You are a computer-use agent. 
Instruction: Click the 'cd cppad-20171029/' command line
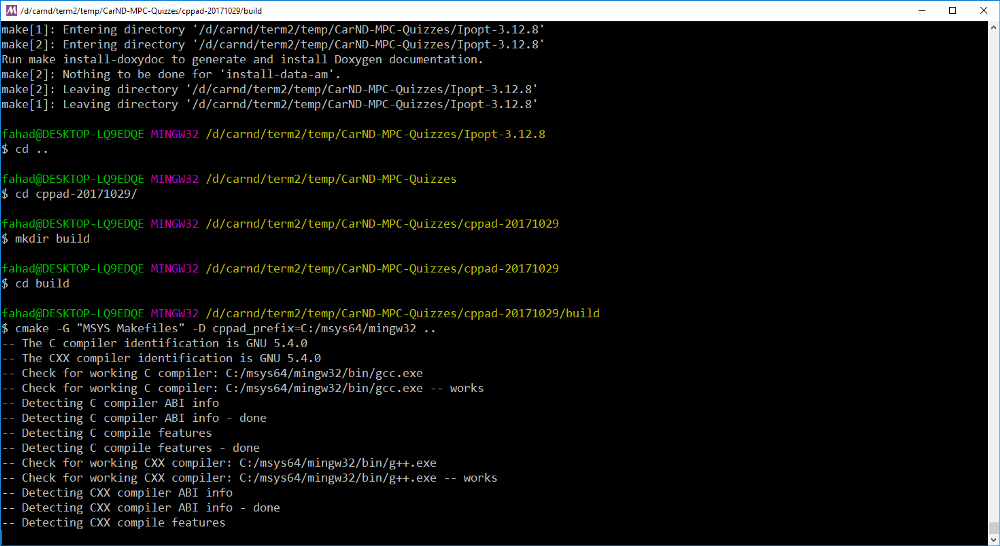(70, 194)
